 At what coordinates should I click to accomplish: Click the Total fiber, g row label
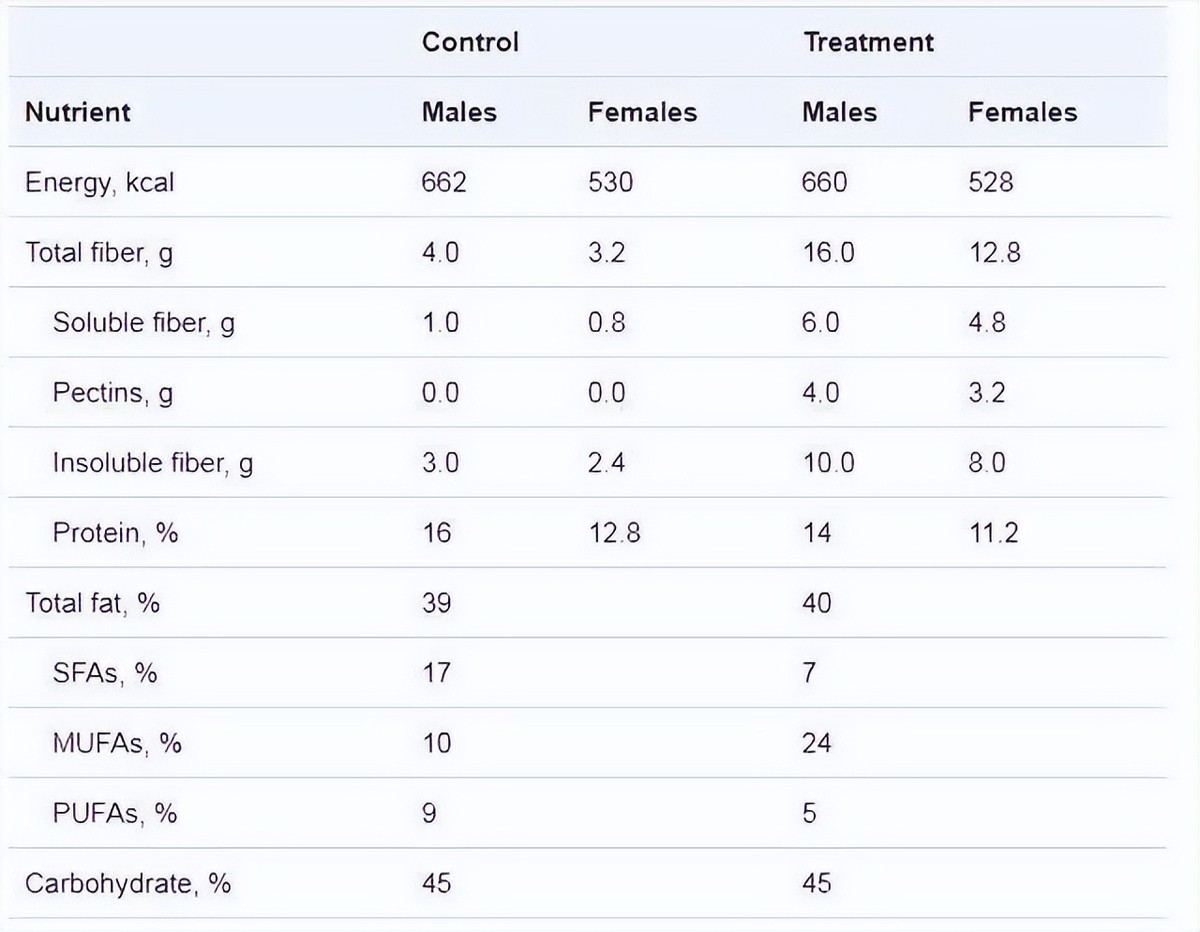[x=99, y=252]
